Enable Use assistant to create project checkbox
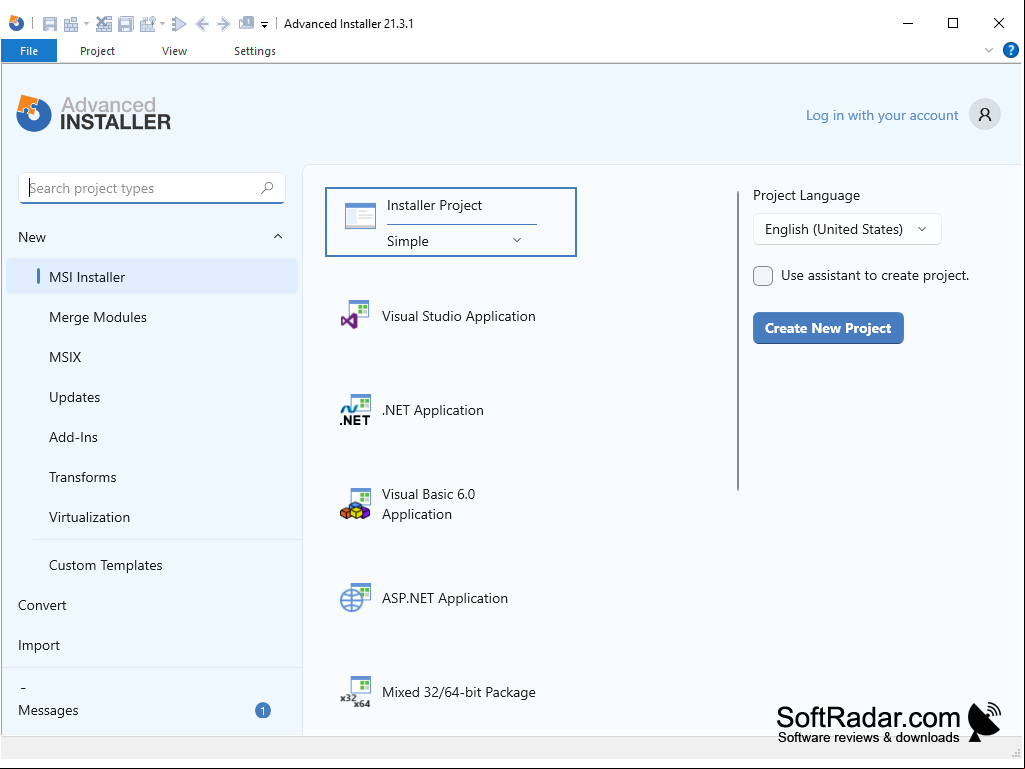The width and height of the screenshot is (1025, 769). 763,276
